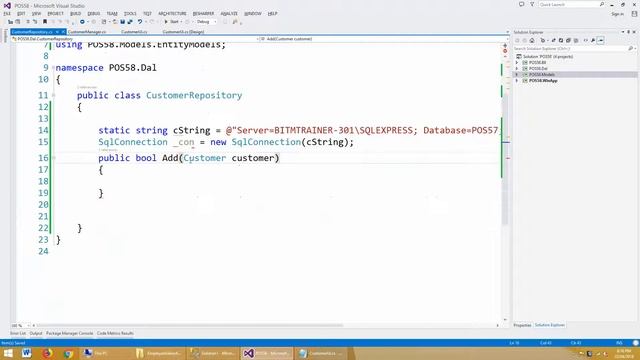Screen dimensions: 640x360
Task: Open the class navigation dropdown POS58.Dal.CustomerRepository
Action: coord(135,39)
